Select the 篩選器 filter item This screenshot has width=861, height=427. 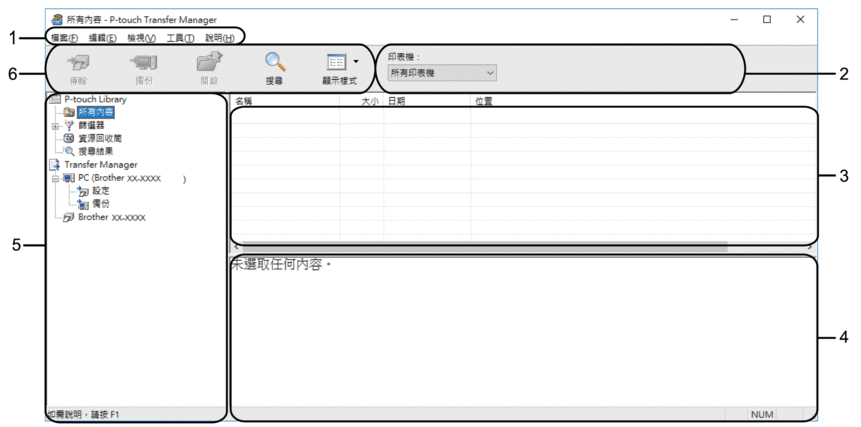(91, 126)
